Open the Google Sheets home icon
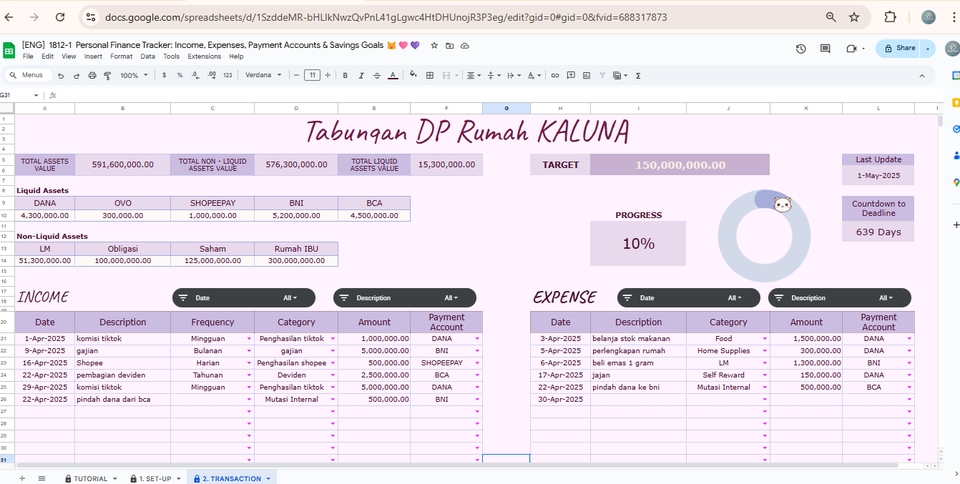This screenshot has width=960, height=484. point(9,50)
